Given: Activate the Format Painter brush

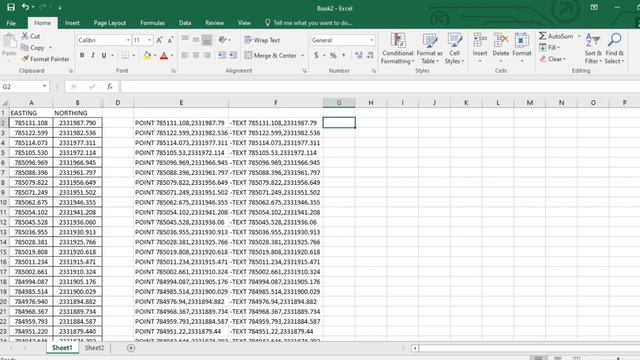Looking at the screenshot, I should tap(25, 59).
